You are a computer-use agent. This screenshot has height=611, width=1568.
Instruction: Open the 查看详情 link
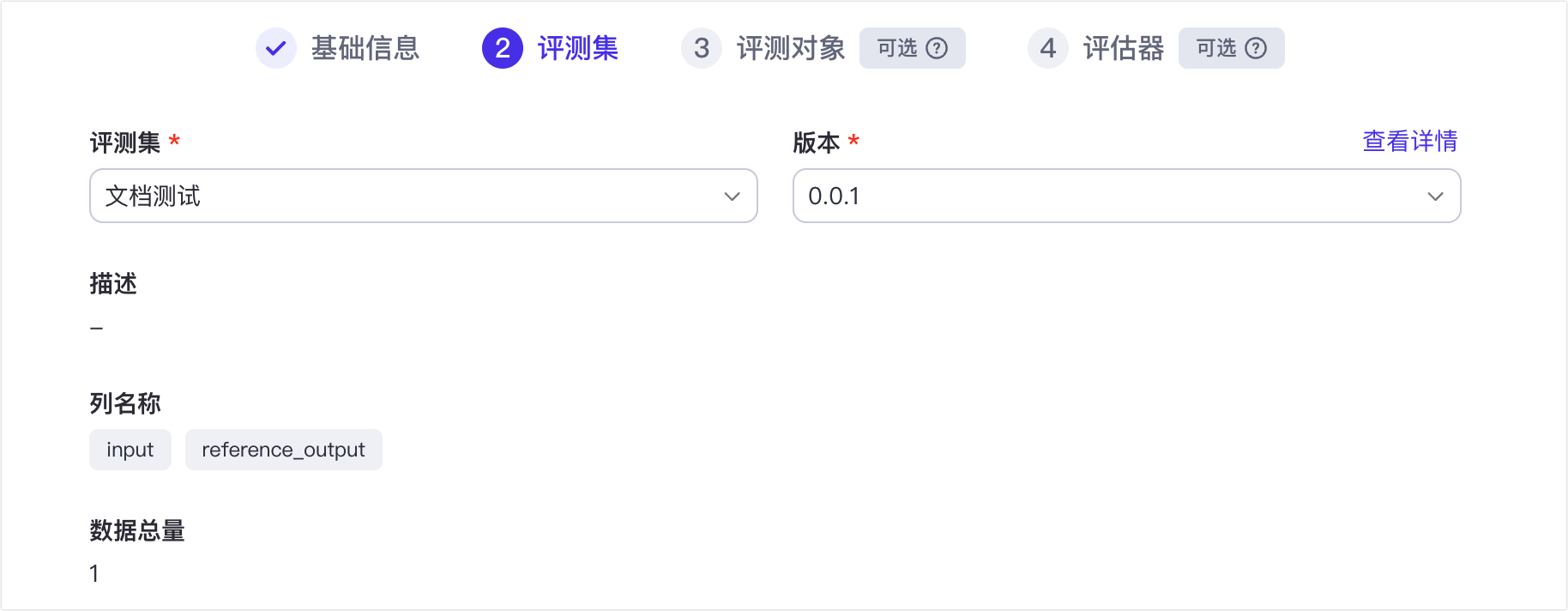point(1410,142)
